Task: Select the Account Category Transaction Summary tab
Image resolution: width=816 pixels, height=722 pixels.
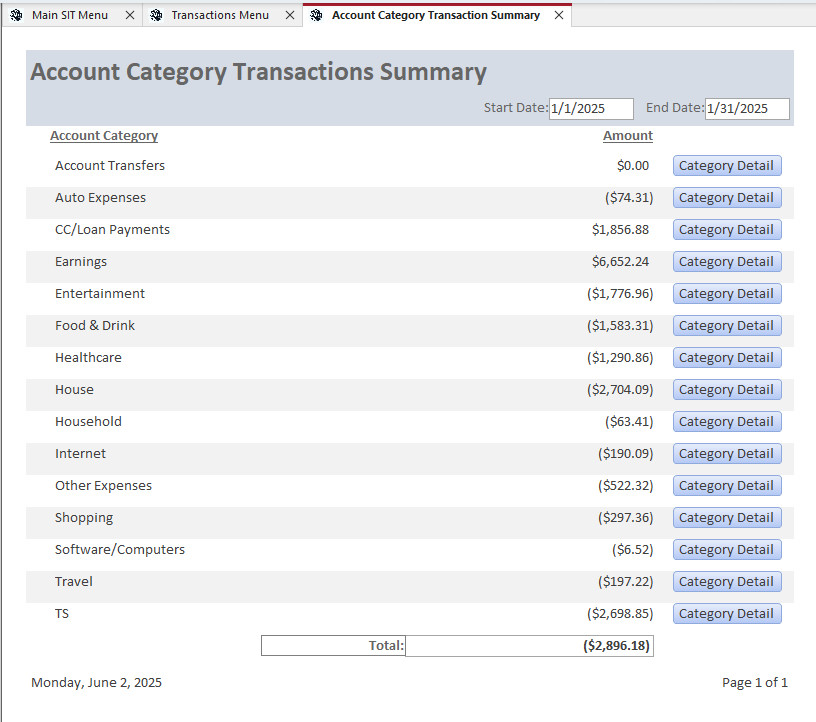Action: (436, 15)
